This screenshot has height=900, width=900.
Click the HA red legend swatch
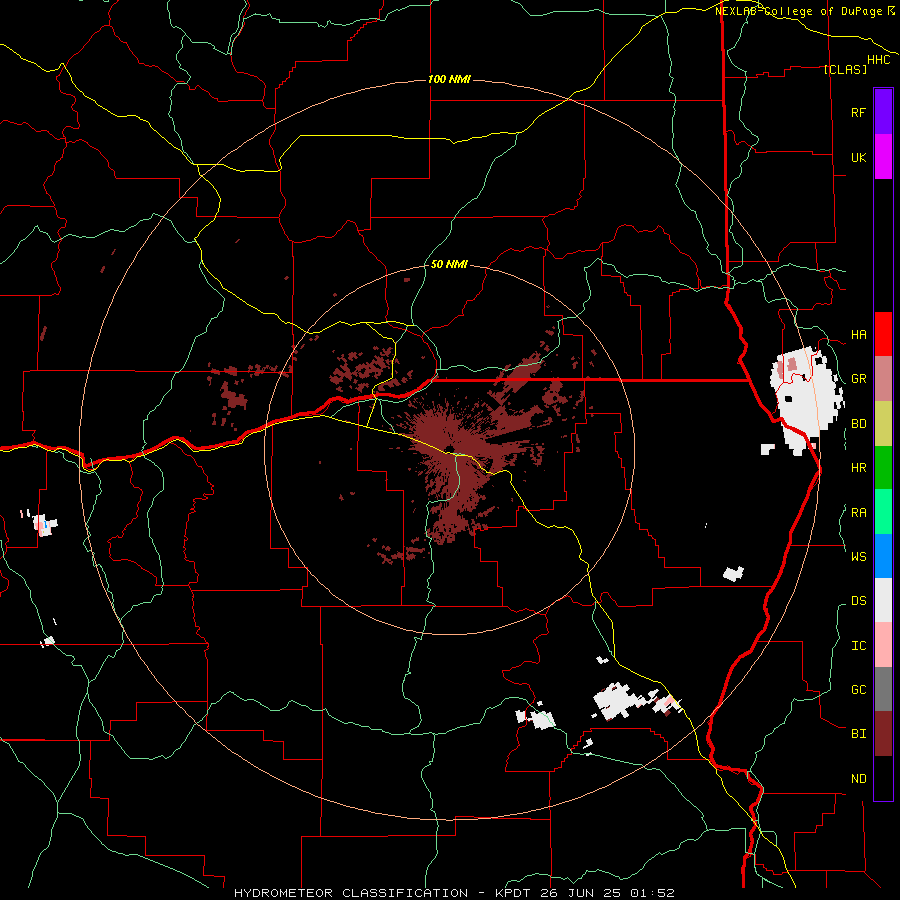pyautogui.click(x=883, y=334)
